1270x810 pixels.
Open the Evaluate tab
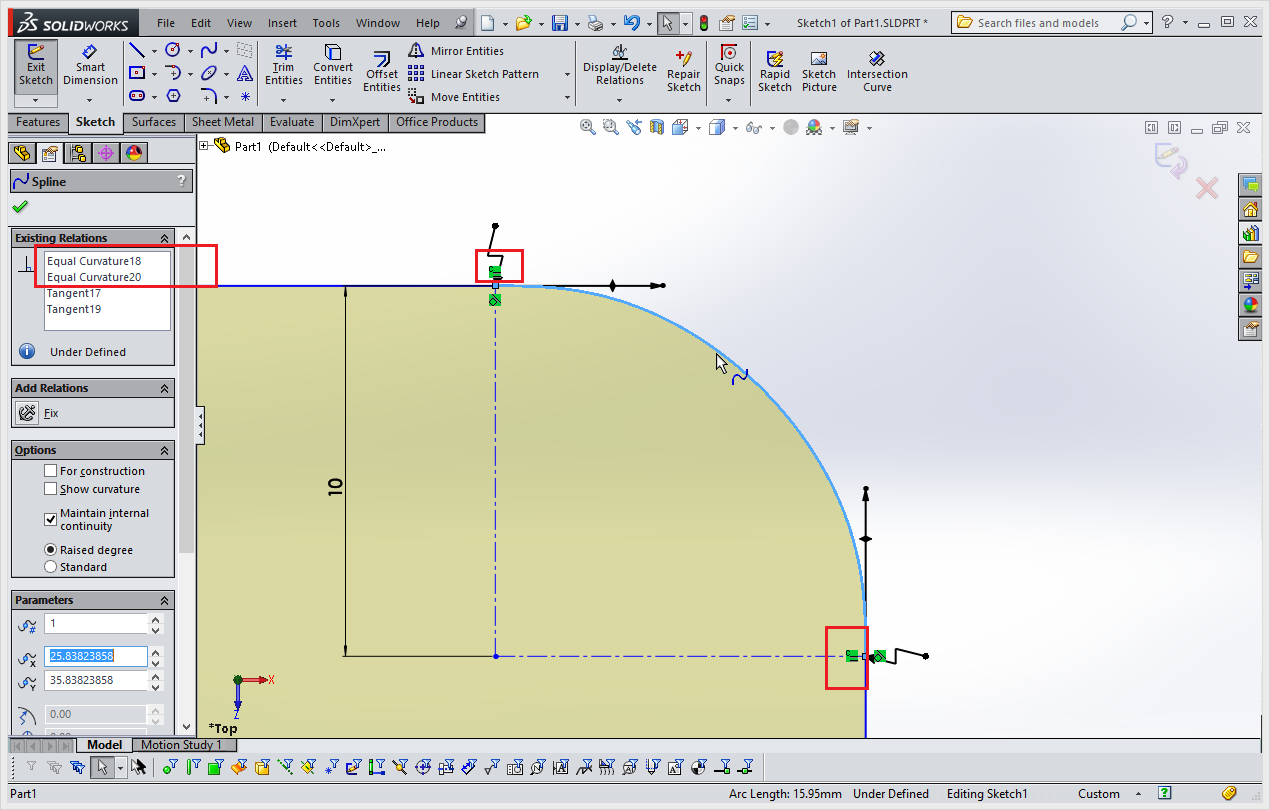(292, 122)
